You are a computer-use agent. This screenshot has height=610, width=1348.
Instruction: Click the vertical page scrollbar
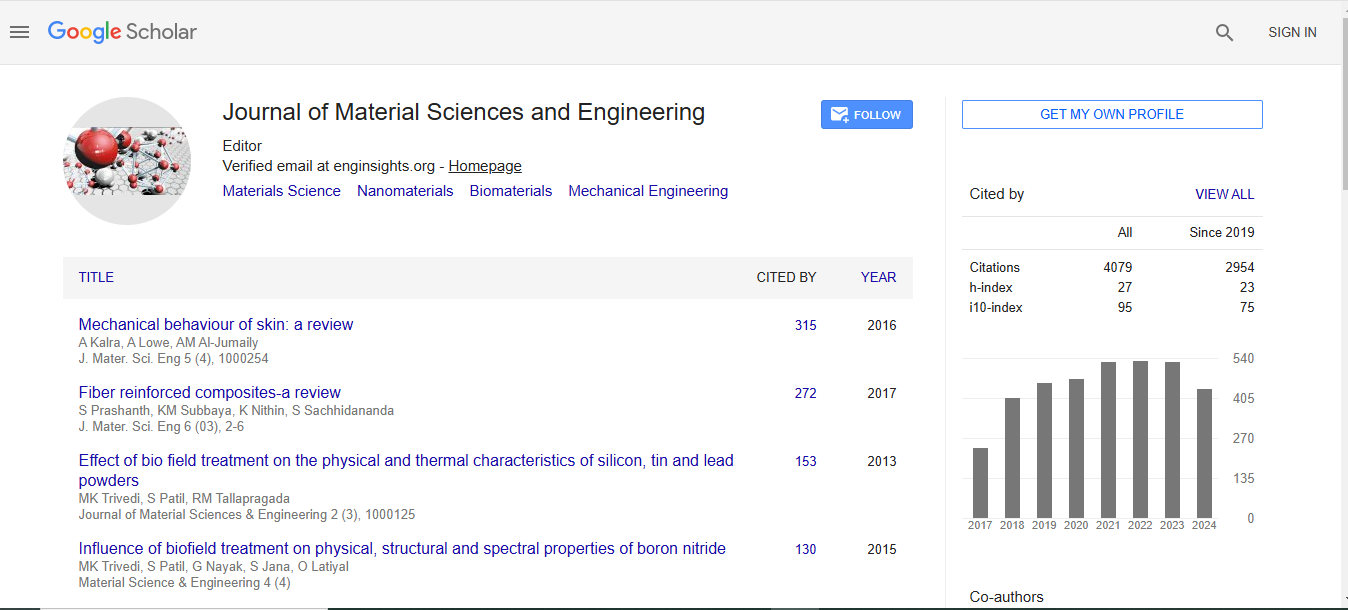click(1342, 300)
